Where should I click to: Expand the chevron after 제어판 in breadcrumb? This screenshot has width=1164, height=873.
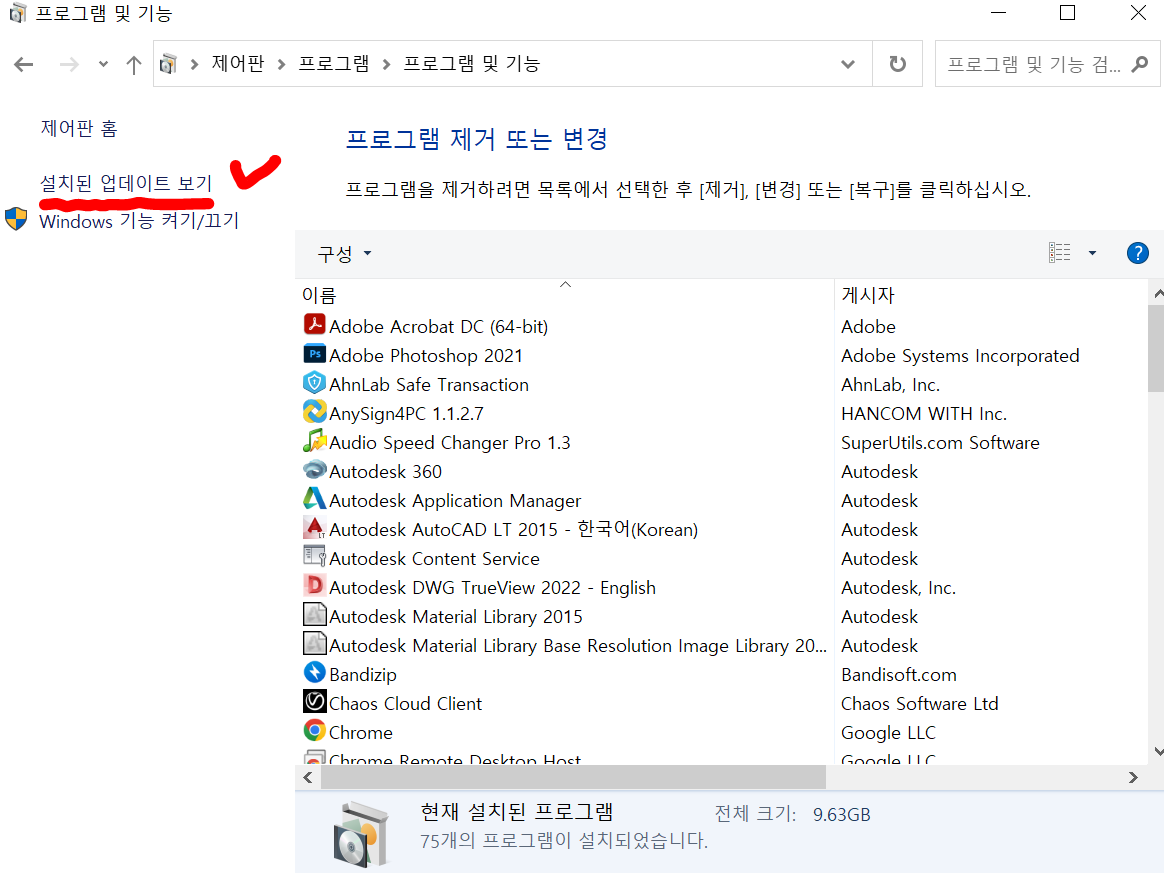pos(281,65)
